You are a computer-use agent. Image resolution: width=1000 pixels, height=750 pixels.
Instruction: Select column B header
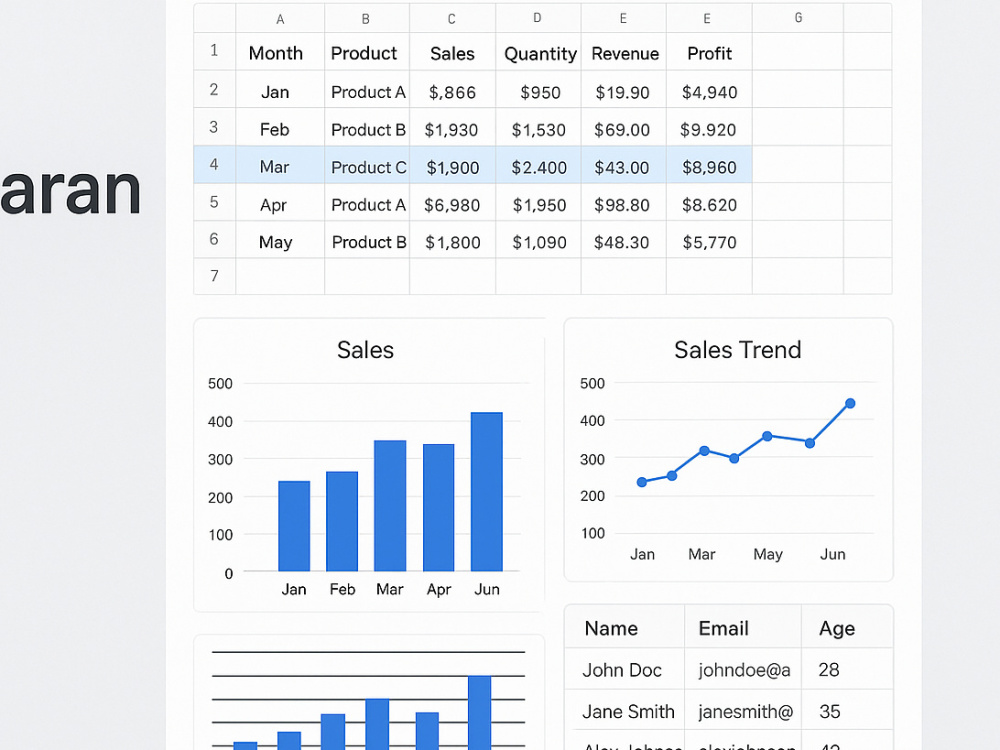(x=366, y=18)
